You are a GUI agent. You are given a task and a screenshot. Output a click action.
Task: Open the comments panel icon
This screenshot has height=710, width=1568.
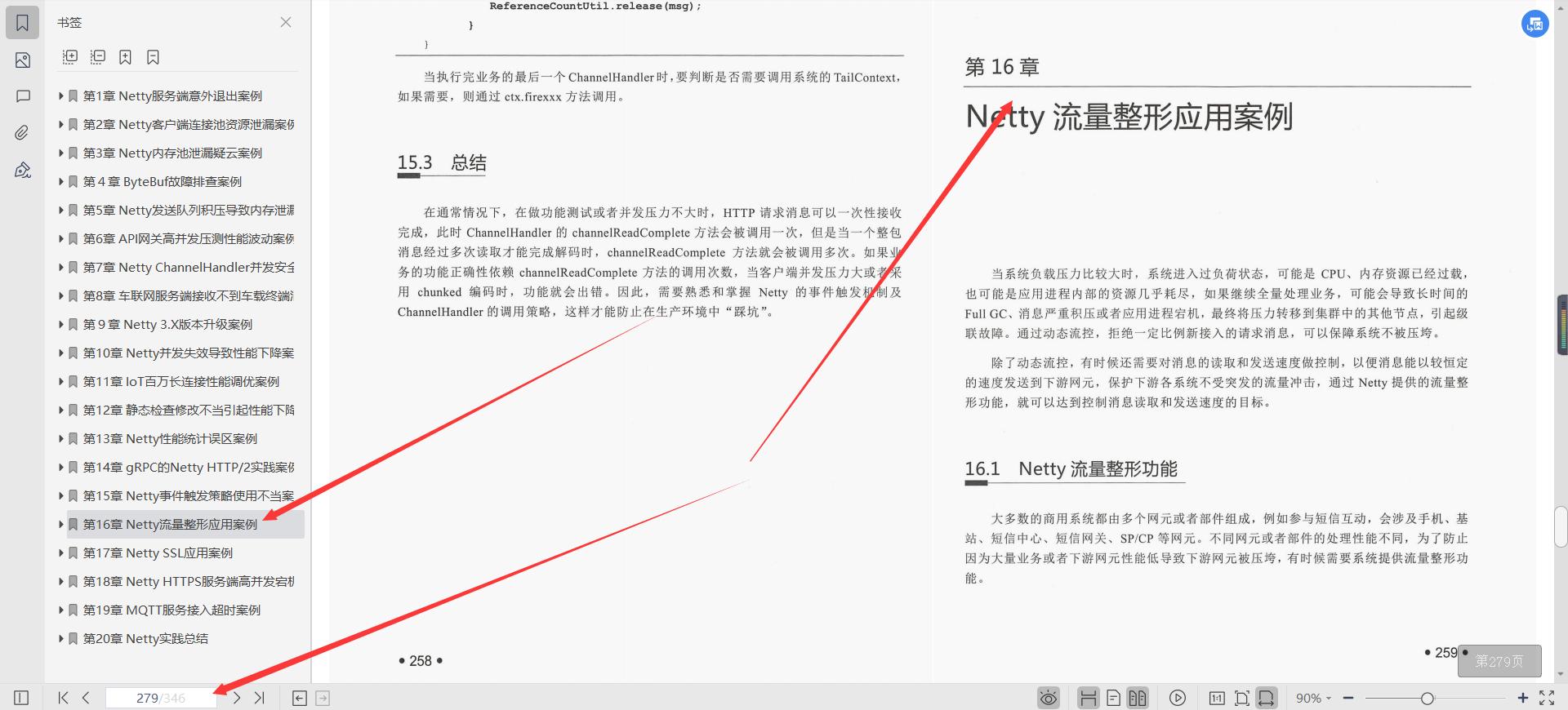[x=23, y=96]
